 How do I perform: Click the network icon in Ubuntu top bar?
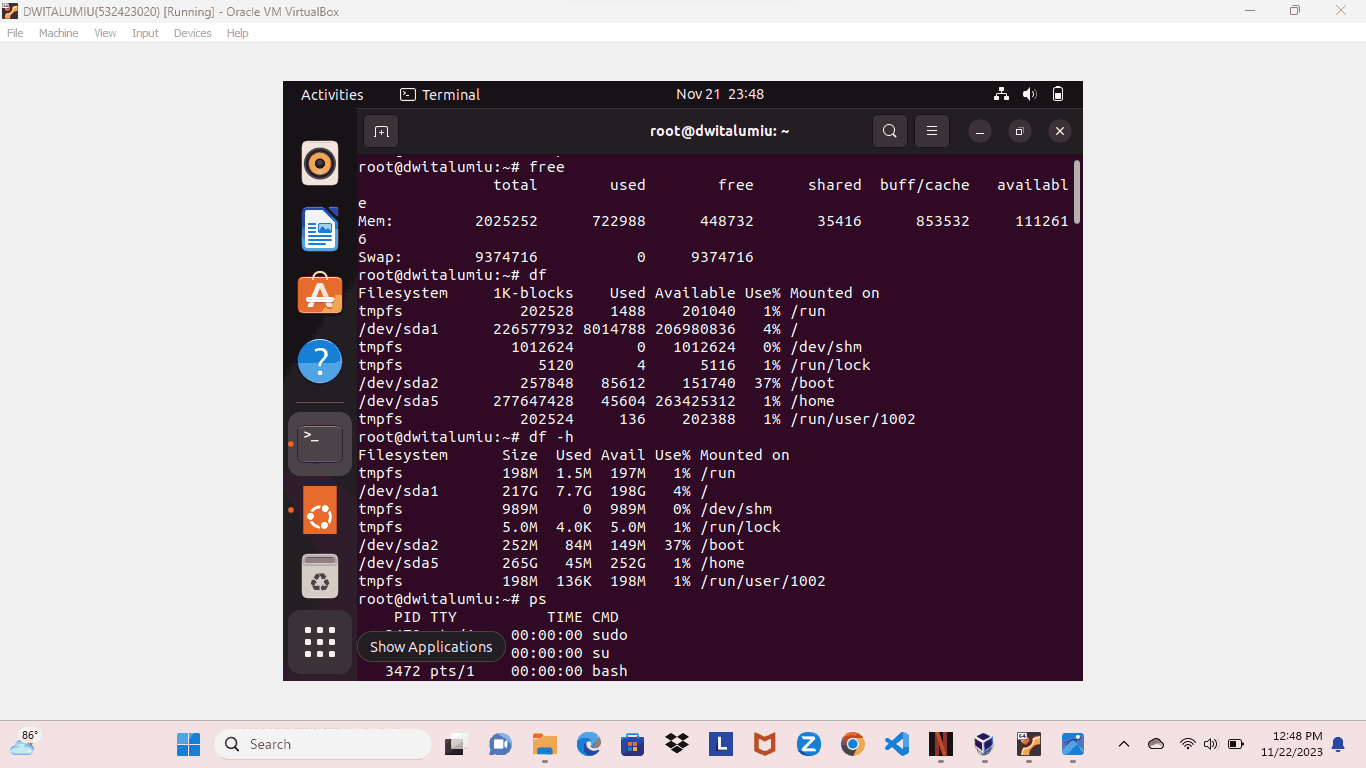tap(1001, 94)
